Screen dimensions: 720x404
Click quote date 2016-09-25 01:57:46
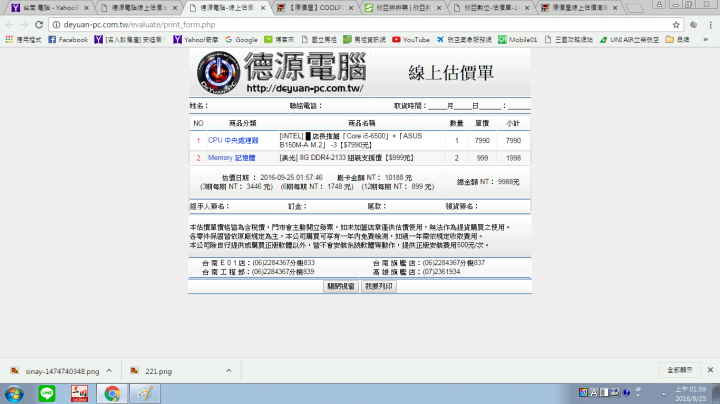coord(292,177)
